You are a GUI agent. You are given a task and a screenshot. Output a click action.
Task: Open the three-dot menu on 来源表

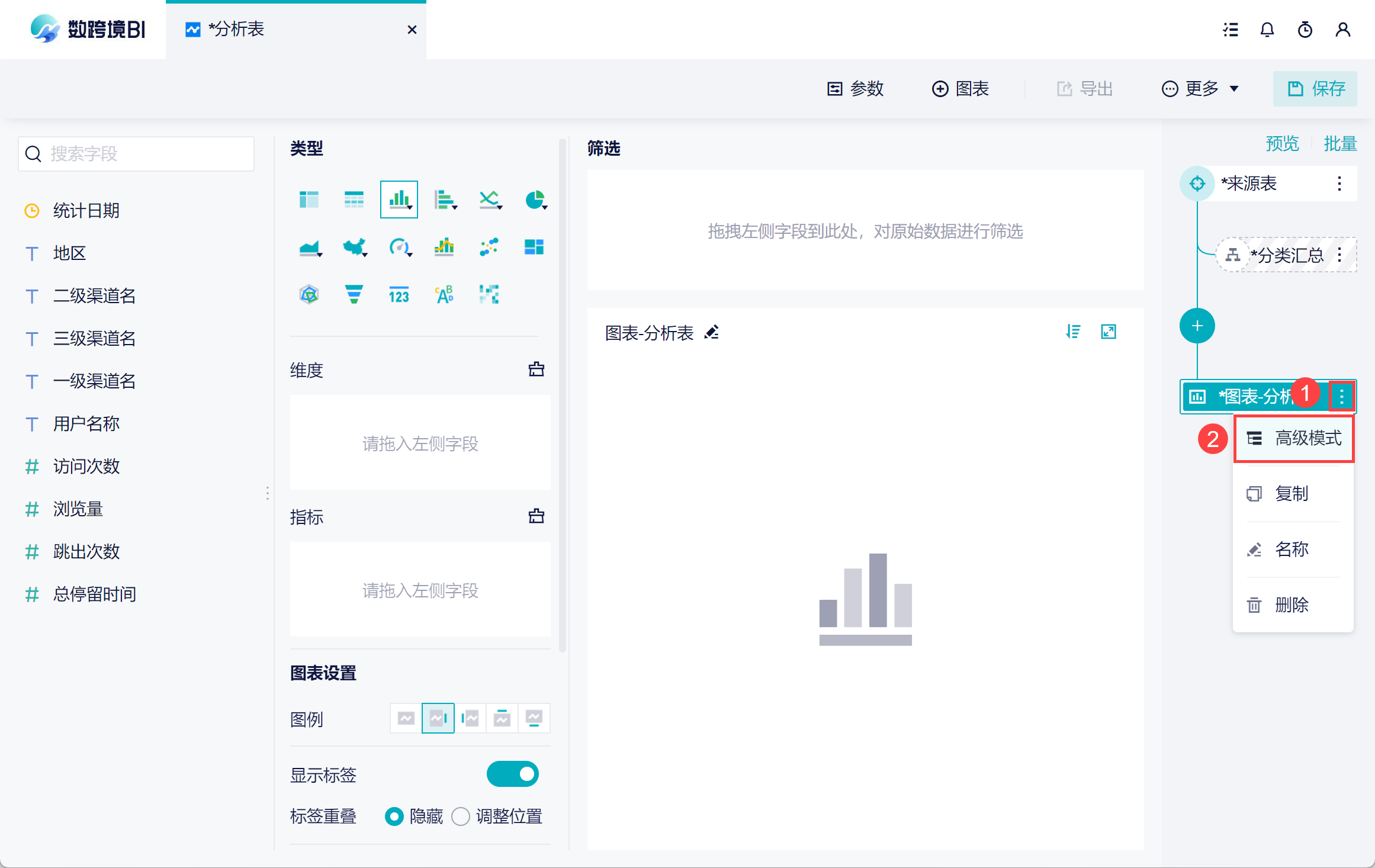tap(1339, 184)
